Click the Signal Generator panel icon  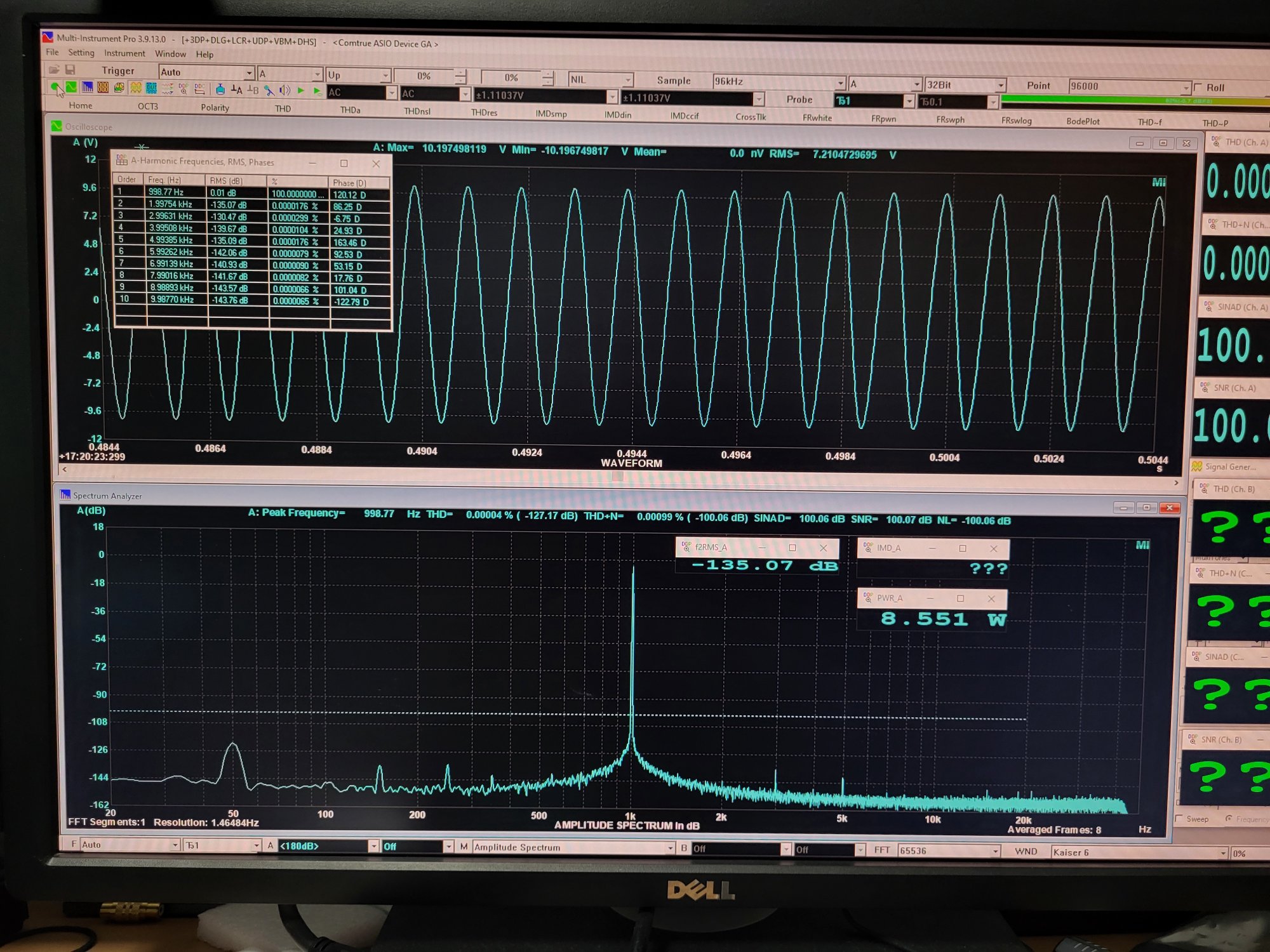1197,466
